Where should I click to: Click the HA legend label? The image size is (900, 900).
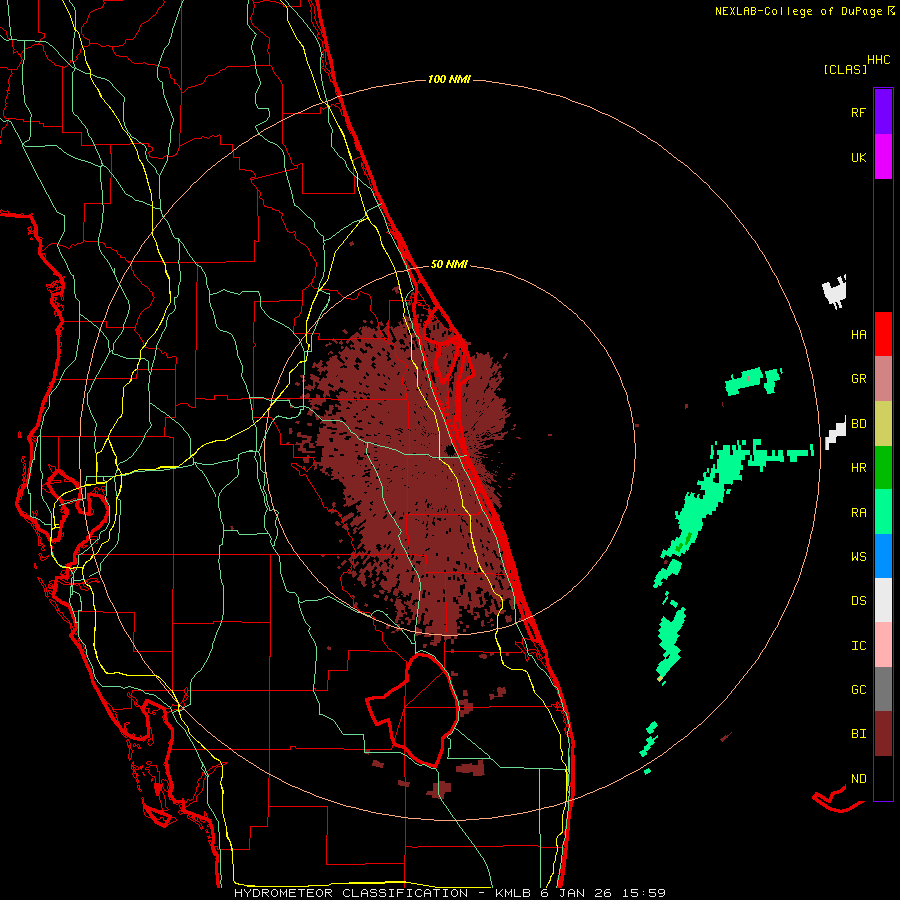pos(859,335)
